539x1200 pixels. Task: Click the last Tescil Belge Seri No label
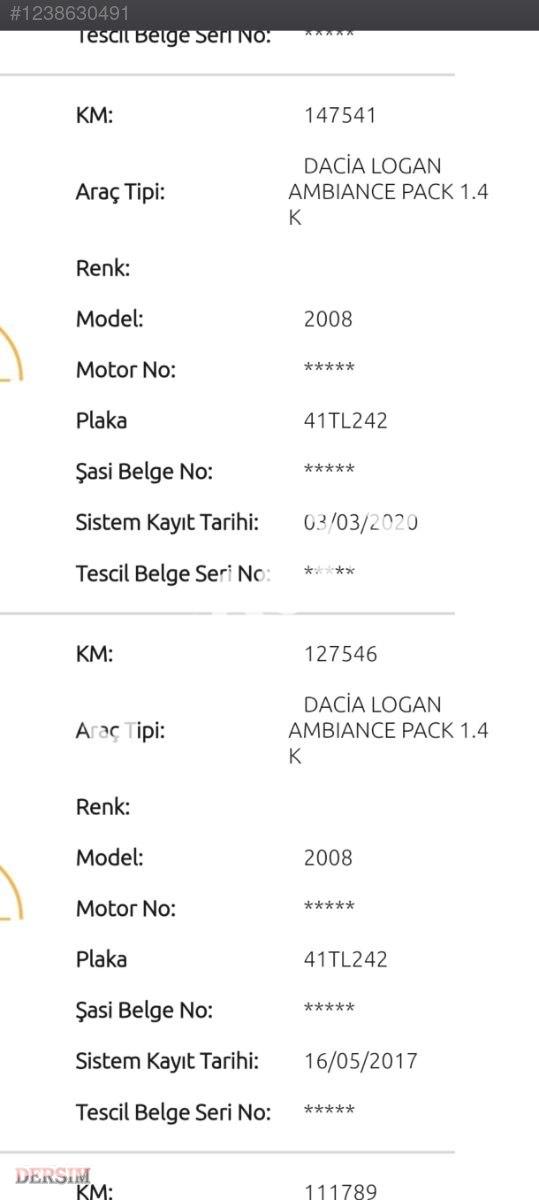point(173,1112)
